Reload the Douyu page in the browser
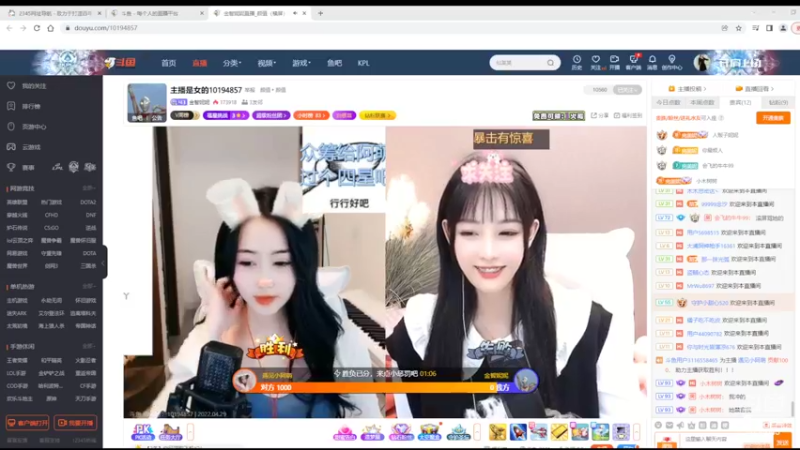The width and height of the screenshot is (800, 450). point(37,28)
